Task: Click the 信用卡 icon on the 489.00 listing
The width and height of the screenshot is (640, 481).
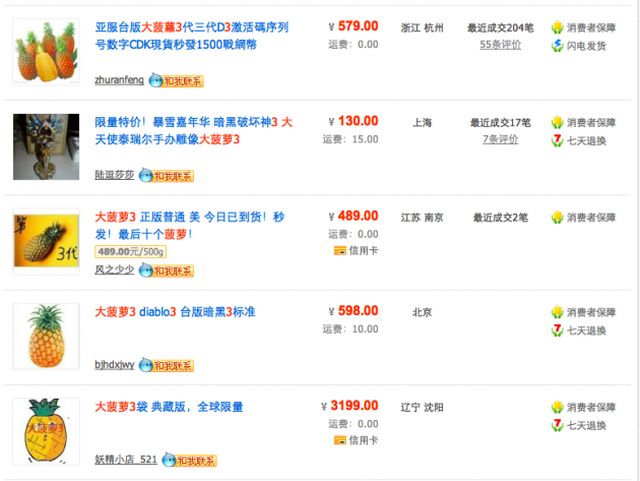Action: click(340, 251)
